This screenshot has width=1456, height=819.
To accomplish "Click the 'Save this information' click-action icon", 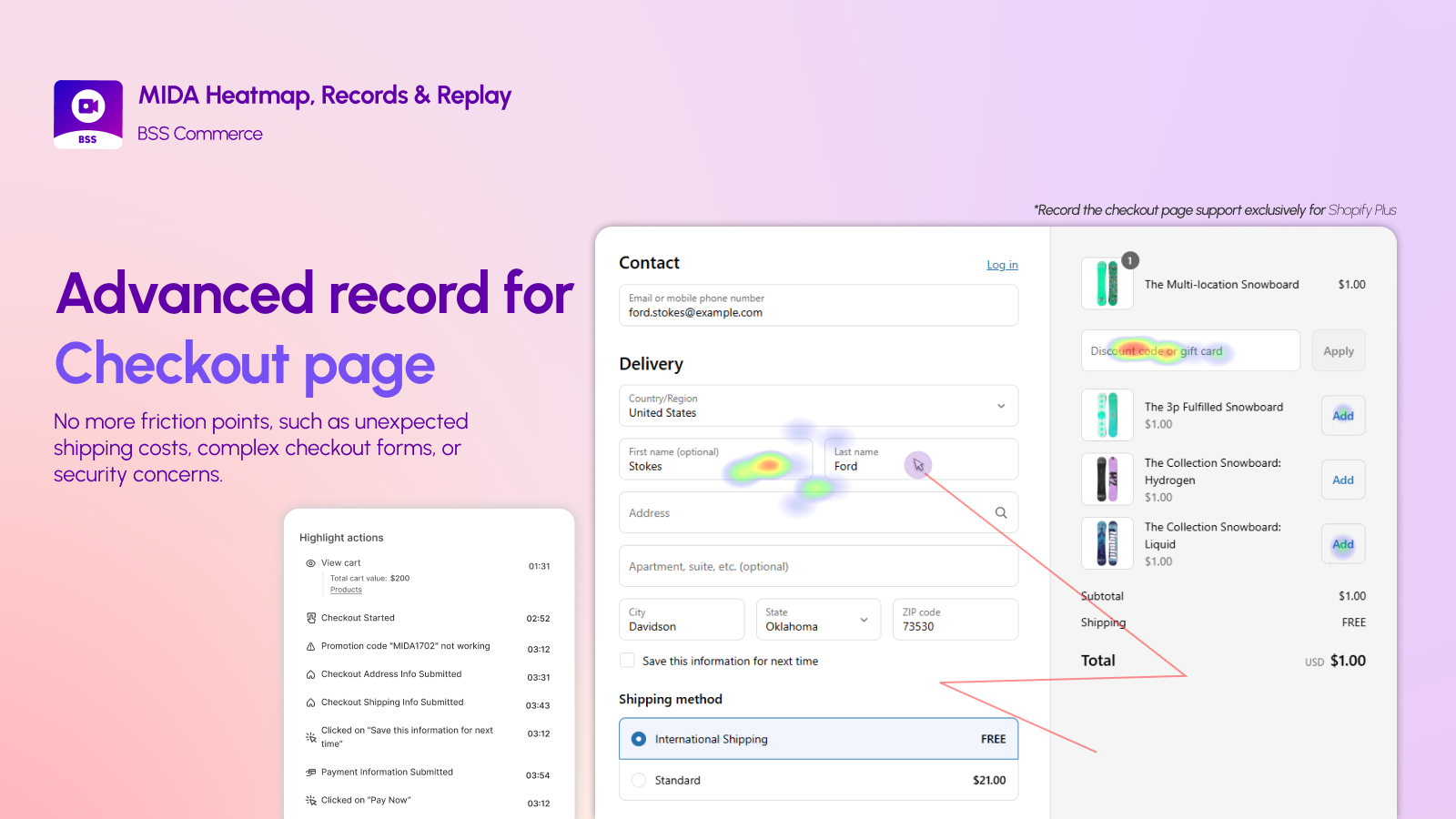I will 310,737.
